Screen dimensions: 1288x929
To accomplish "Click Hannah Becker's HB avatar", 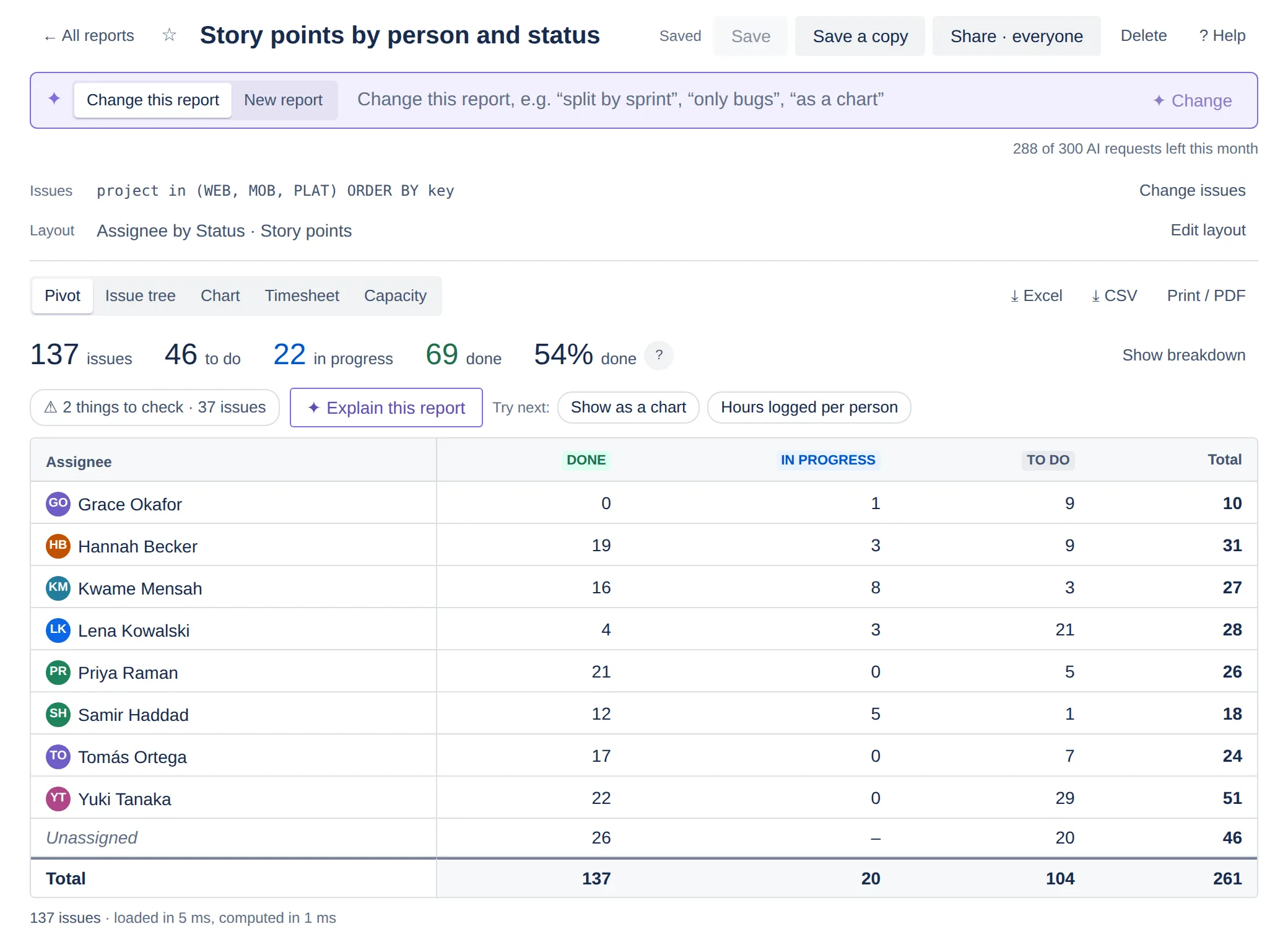I will coord(58,546).
